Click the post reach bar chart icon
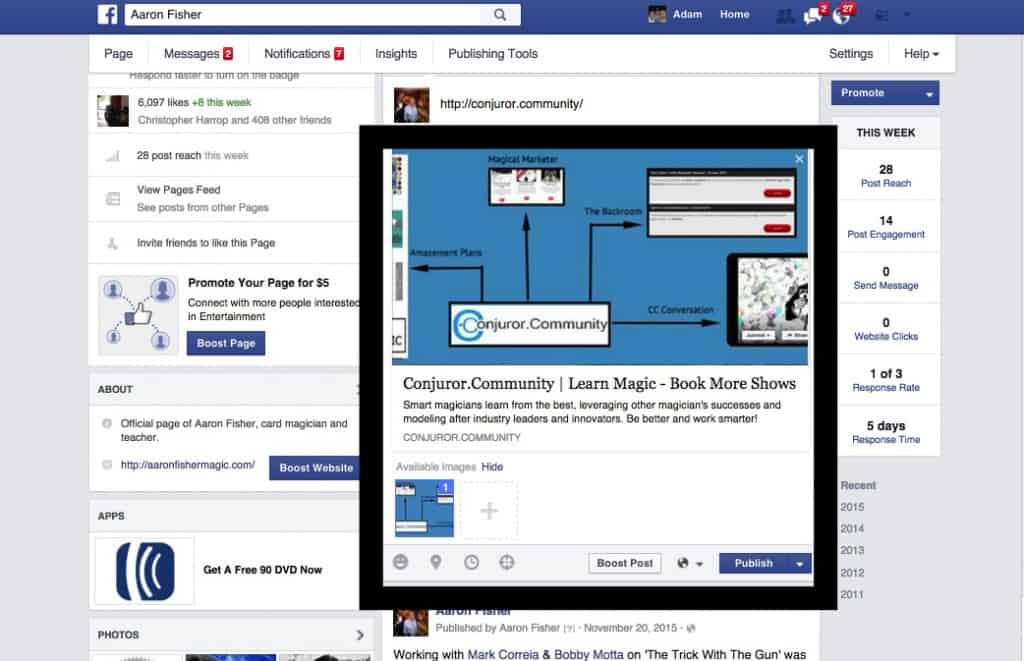1024x661 pixels. point(113,155)
